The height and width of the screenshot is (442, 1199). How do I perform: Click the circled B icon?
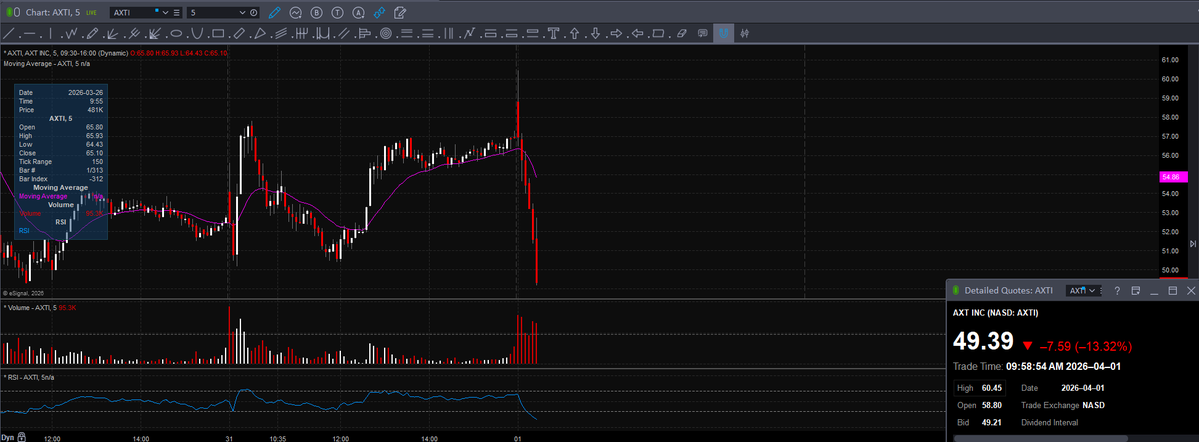click(317, 12)
